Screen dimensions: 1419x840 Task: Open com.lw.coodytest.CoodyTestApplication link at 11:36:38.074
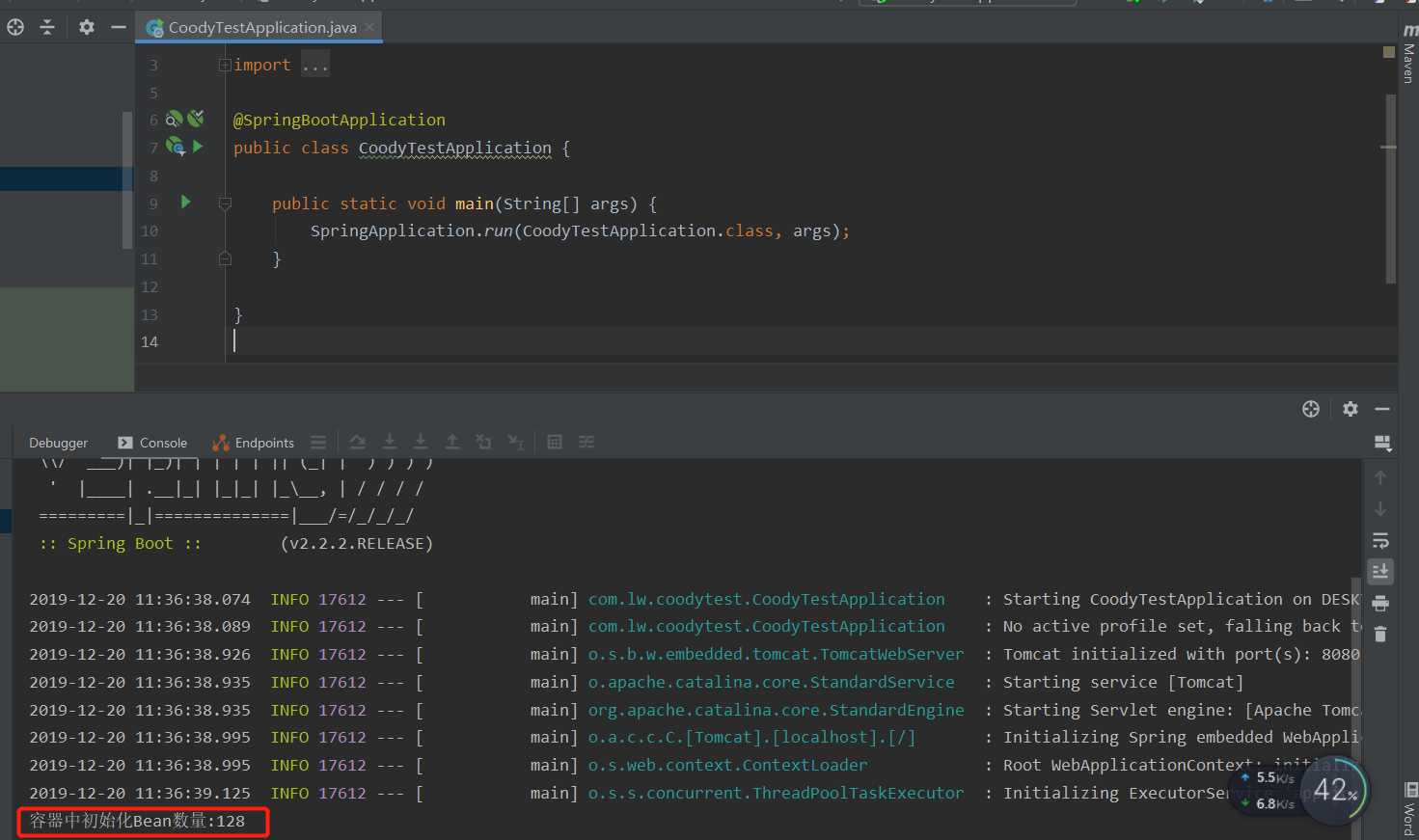[767, 599]
